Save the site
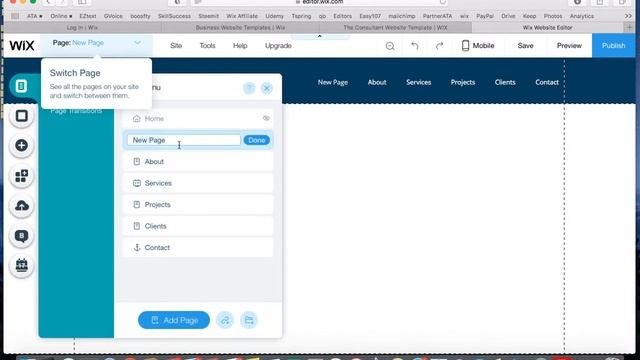This screenshot has height=360, width=640. 525,46
